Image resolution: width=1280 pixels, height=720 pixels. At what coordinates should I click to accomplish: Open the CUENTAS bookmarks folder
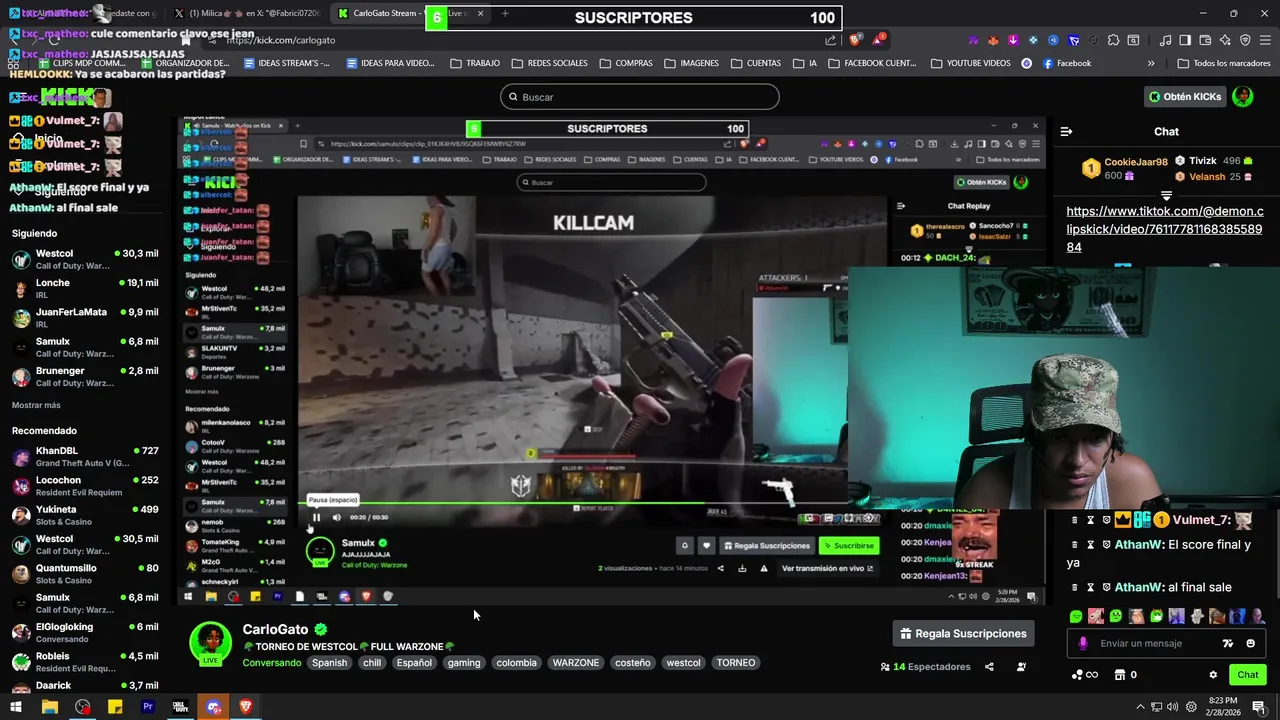tap(755, 63)
